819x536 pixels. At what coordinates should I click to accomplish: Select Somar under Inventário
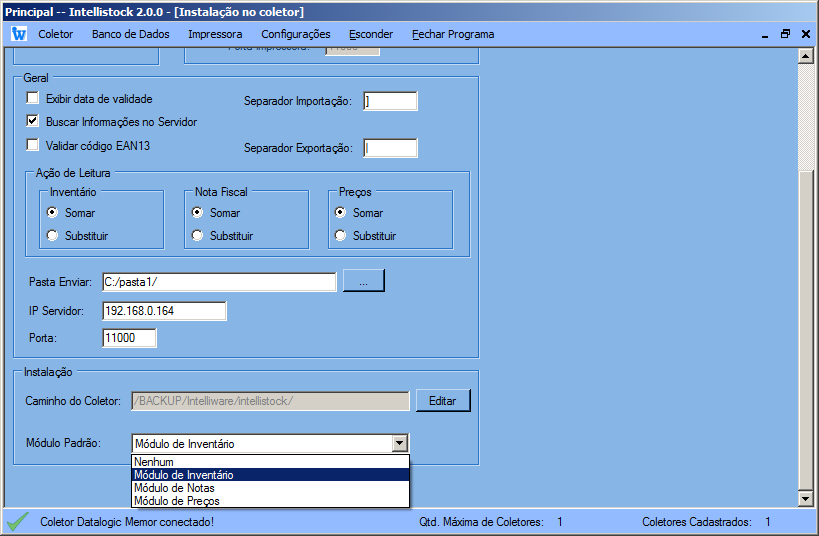point(52,213)
